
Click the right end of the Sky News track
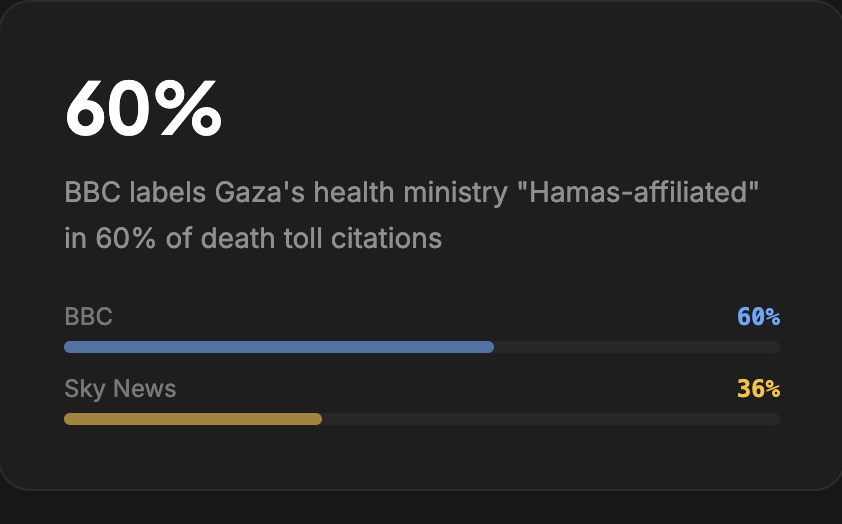tap(774, 419)
